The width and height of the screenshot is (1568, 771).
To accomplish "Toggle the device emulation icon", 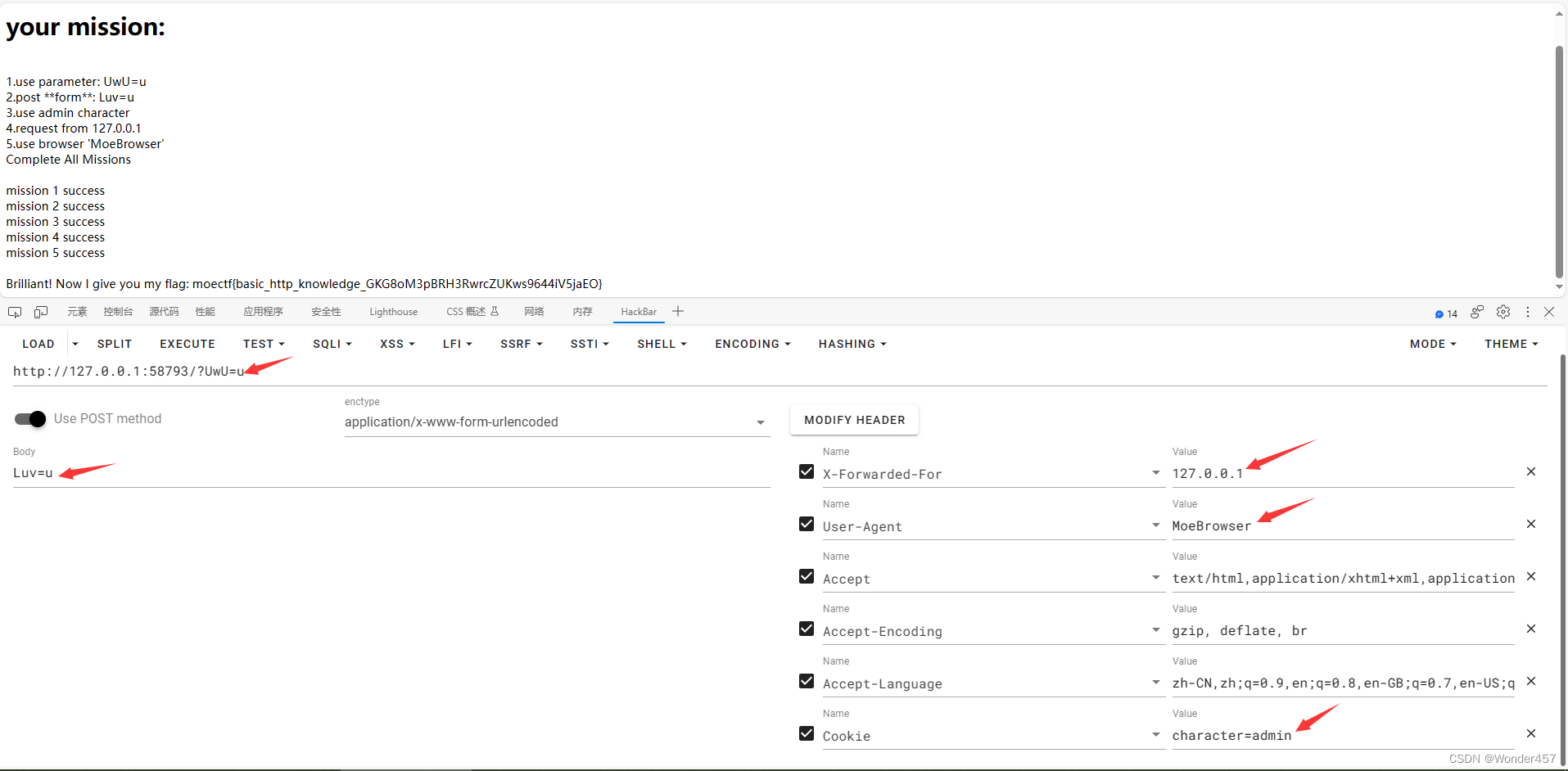I will click(41, 312).
